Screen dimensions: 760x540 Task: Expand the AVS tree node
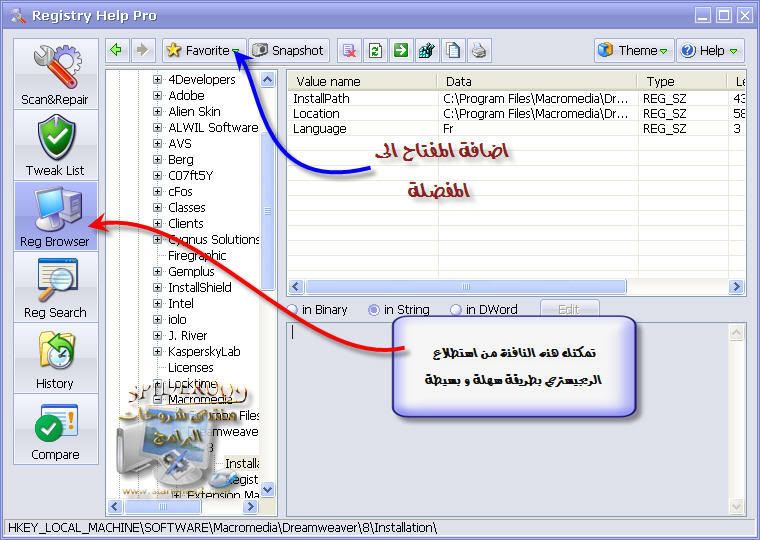coord(157,143)
